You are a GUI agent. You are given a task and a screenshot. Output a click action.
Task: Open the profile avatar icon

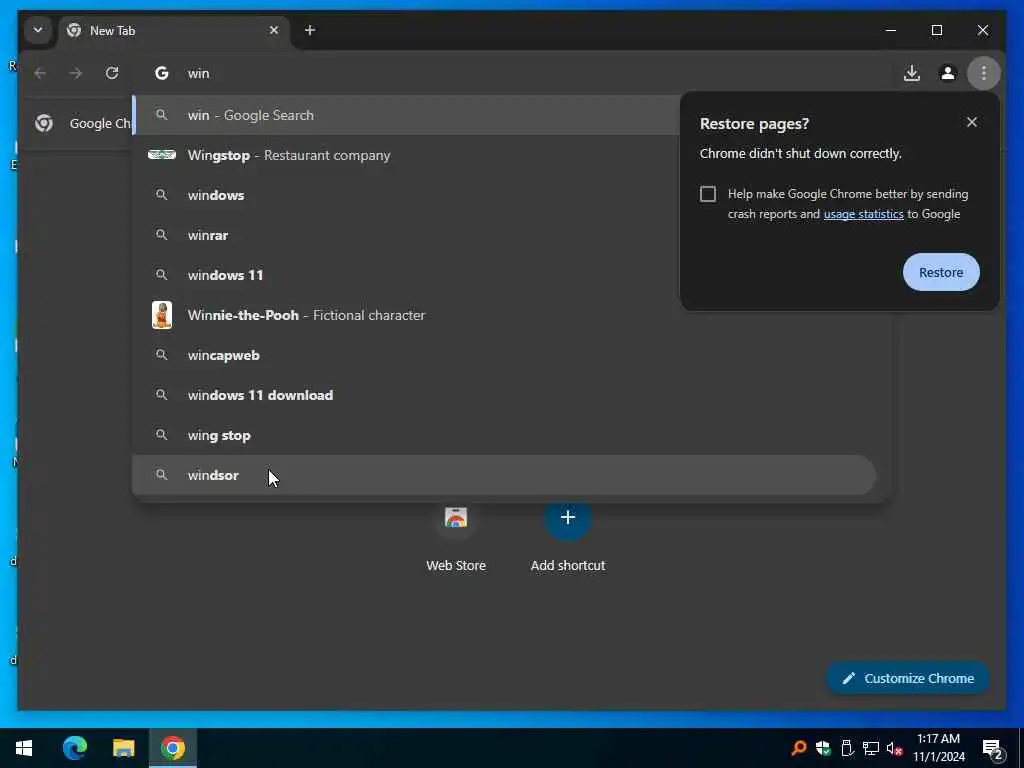point(948,73)
